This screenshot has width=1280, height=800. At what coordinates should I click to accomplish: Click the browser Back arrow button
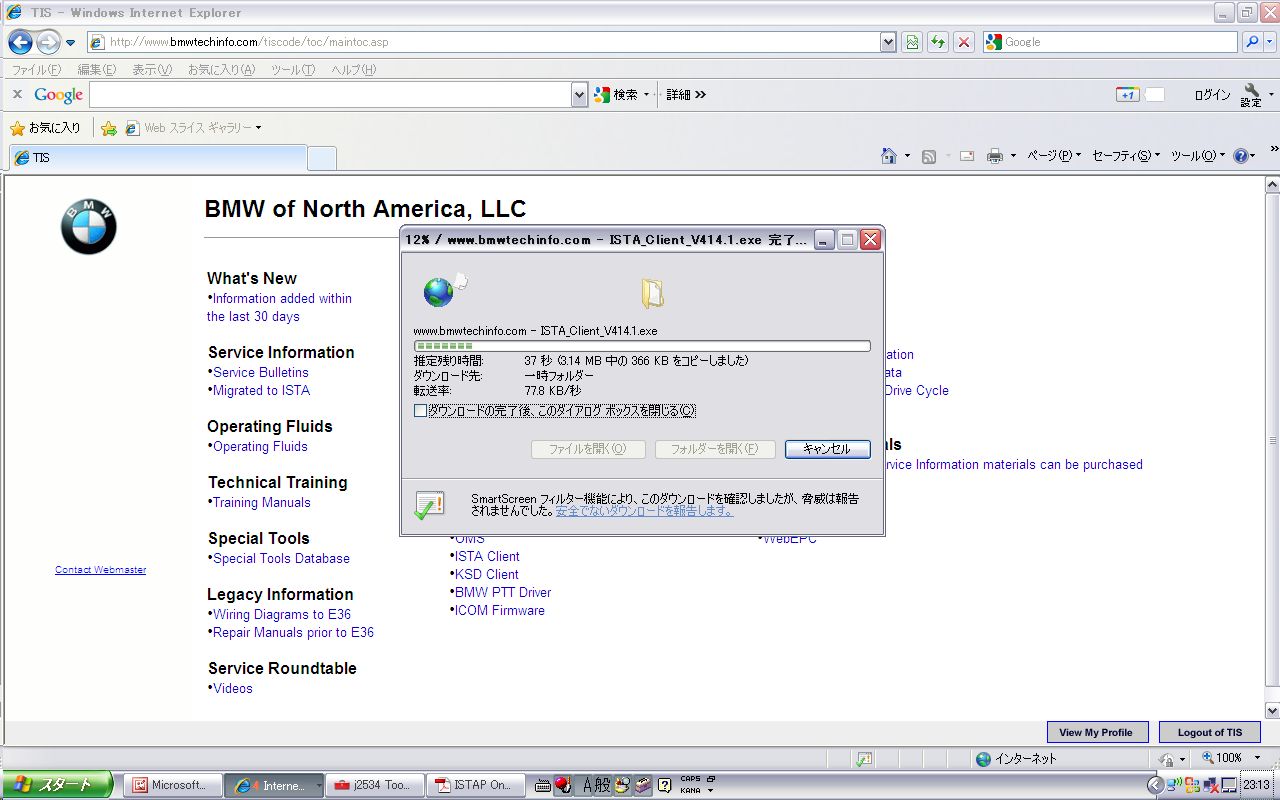click(20, 42)
